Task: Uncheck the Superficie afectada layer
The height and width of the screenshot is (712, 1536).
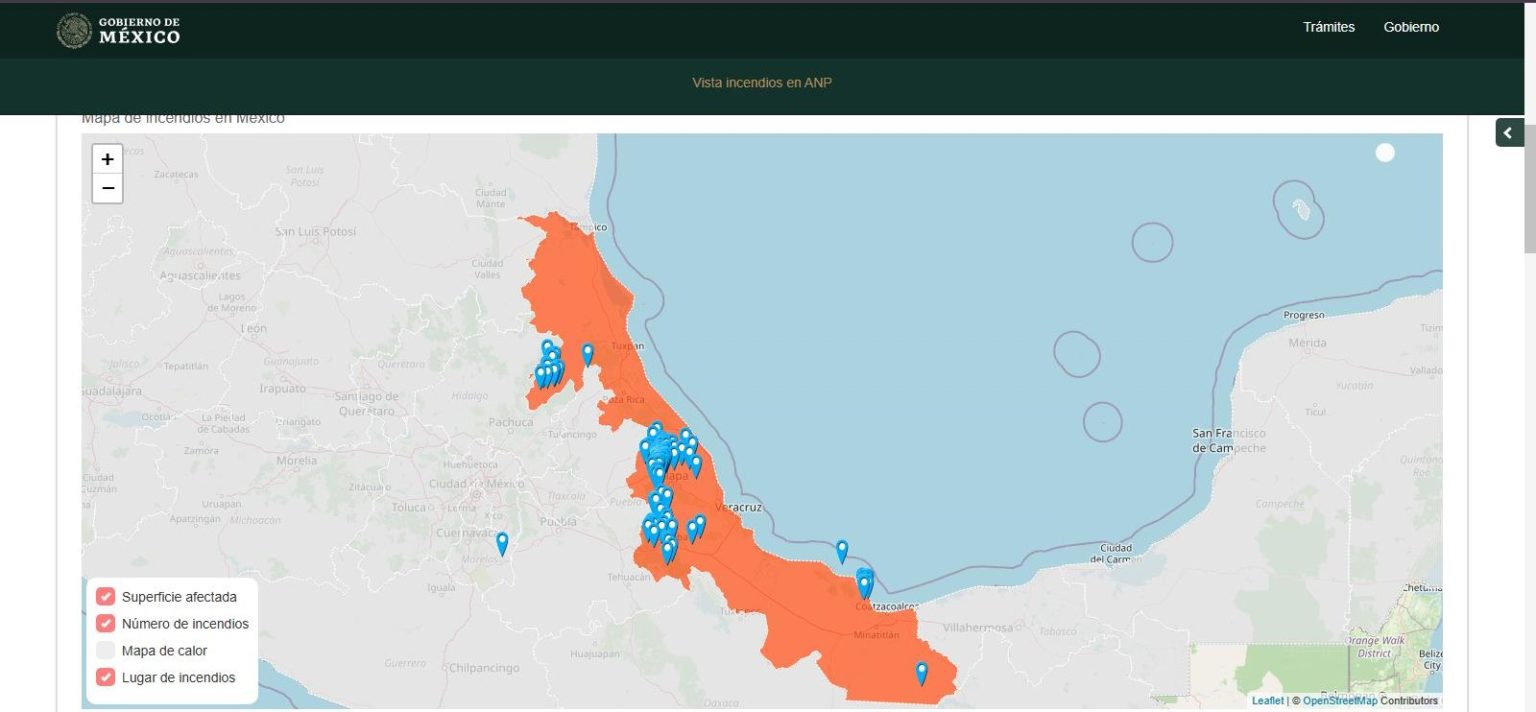Action: 106,597
